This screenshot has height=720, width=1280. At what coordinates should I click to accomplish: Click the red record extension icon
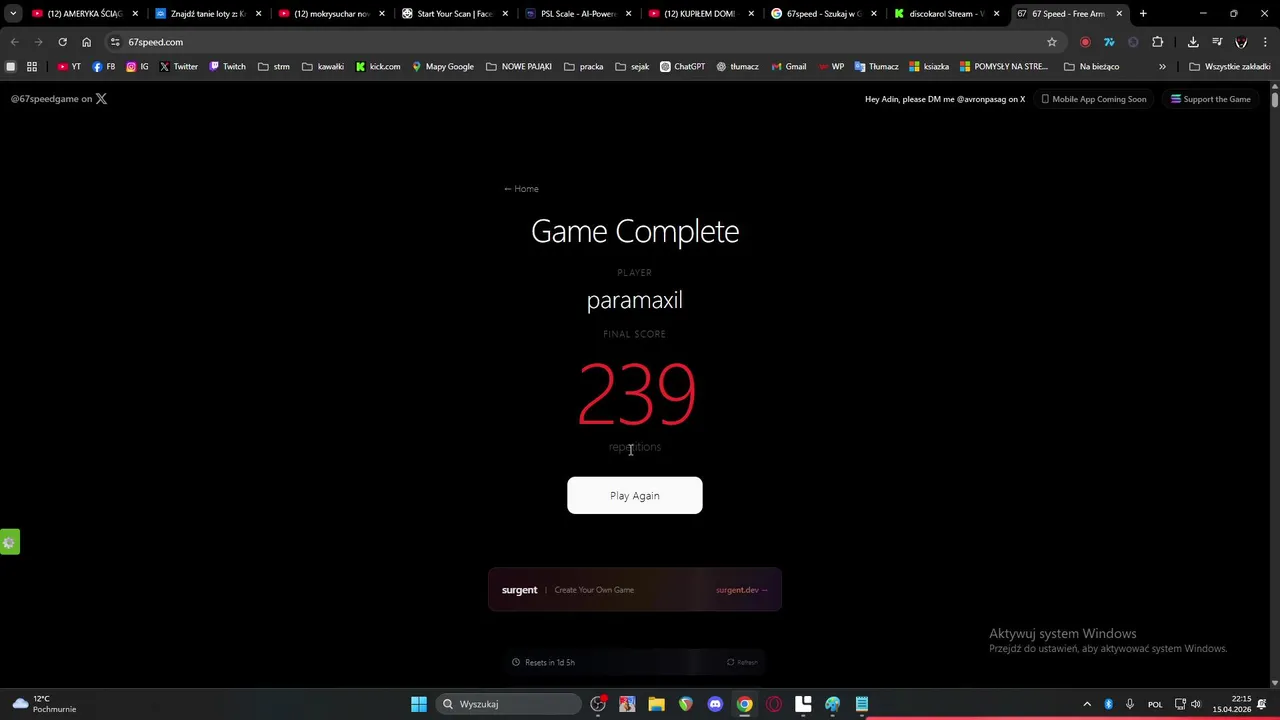click(1085, 42)
